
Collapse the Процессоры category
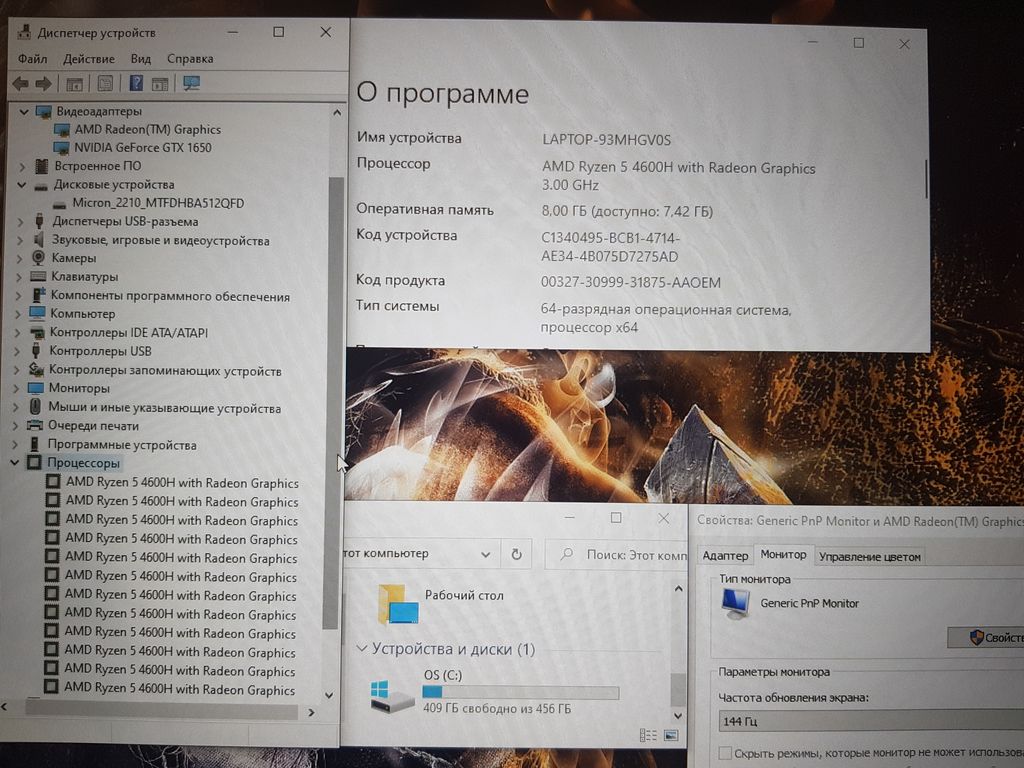click(x=16, y=463)
